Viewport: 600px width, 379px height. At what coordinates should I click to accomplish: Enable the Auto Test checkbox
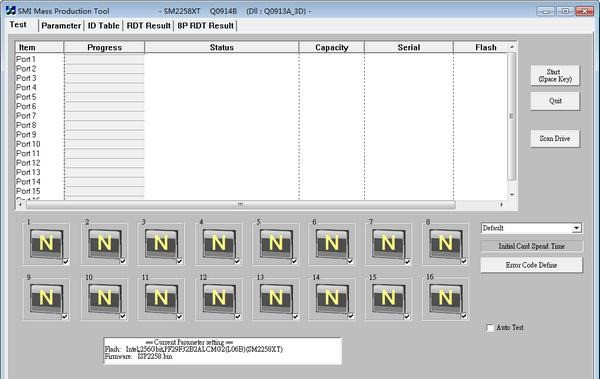tap(490, 328)
